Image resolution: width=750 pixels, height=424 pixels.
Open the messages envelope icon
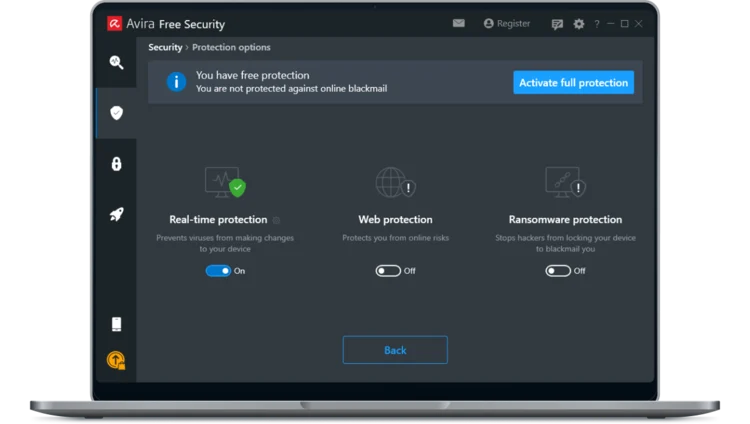[x=459, y=23]
